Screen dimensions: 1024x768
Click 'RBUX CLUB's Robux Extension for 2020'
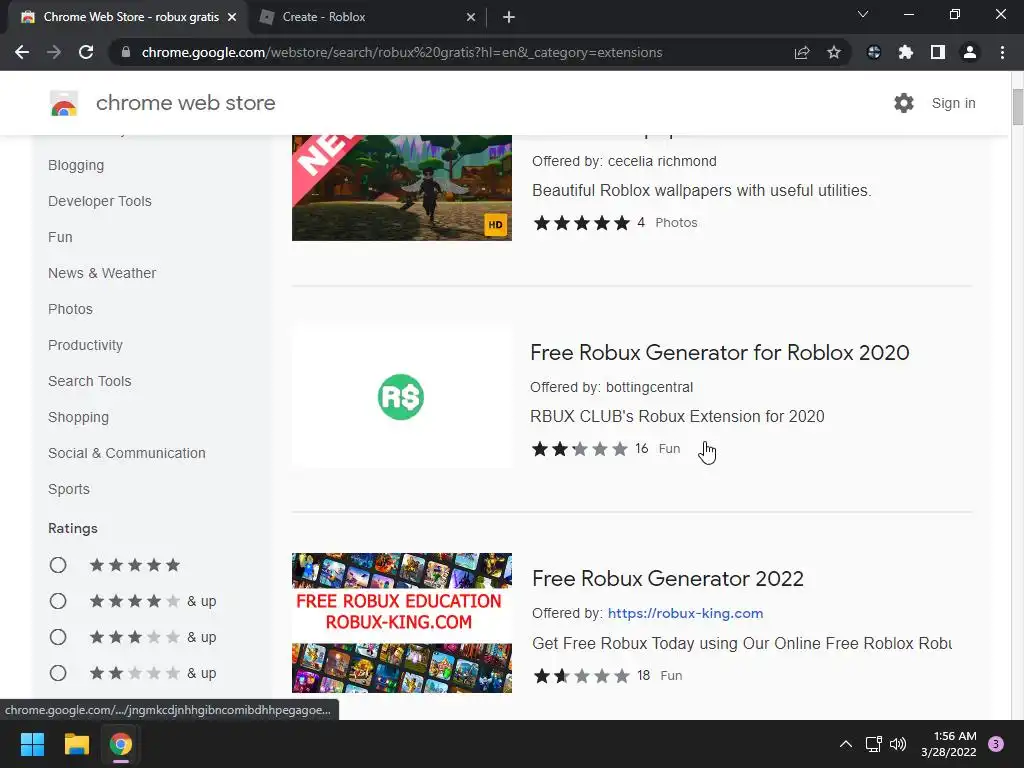coord(677,417)
